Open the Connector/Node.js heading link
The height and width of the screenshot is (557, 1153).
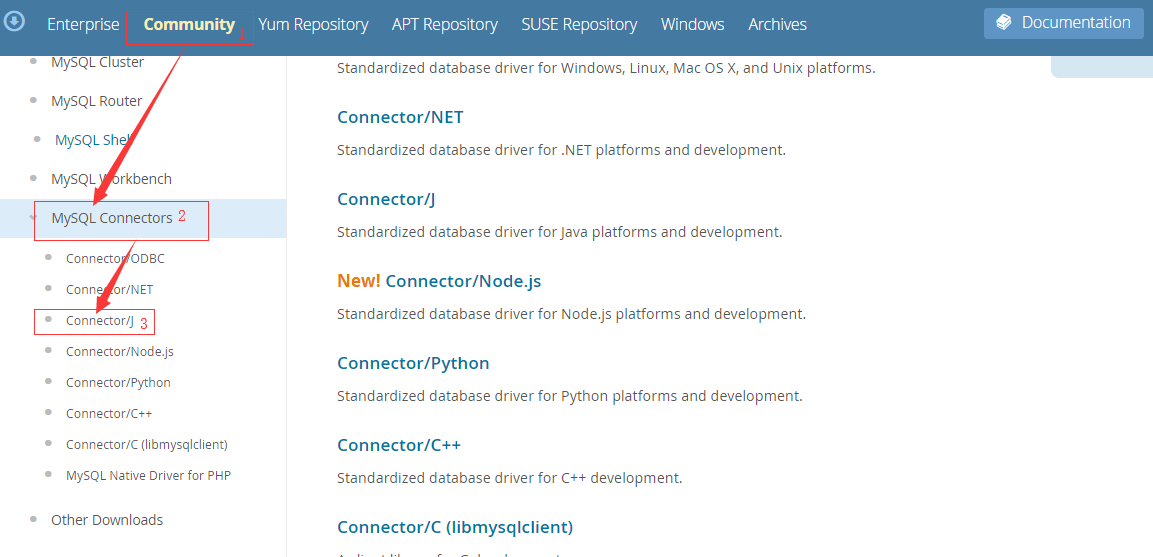(463, 281)
